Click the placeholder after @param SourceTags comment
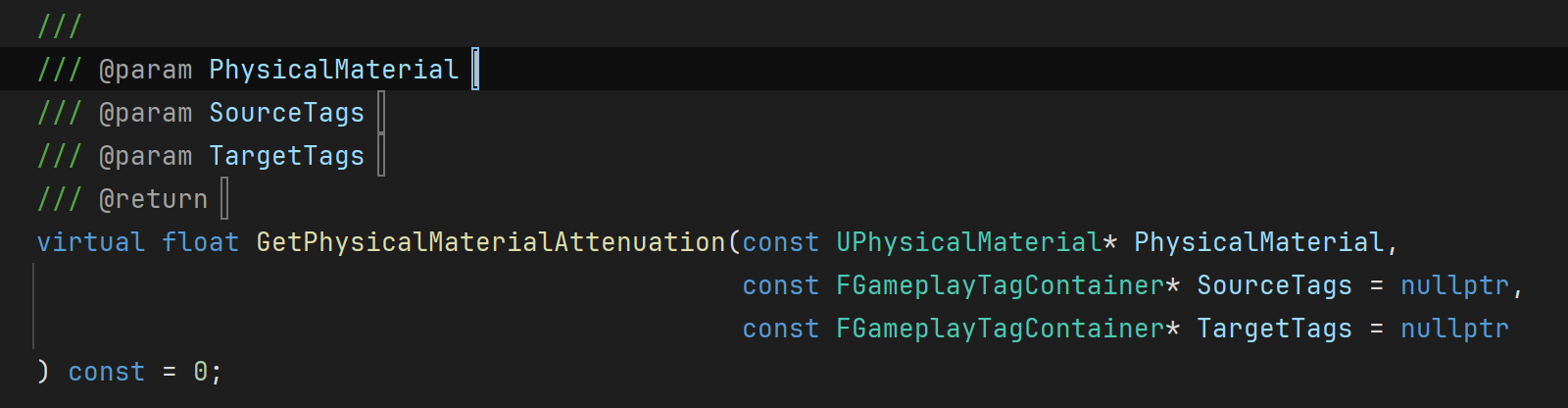Viewport: 1568px width, 408px height. (x=381, y=113)
